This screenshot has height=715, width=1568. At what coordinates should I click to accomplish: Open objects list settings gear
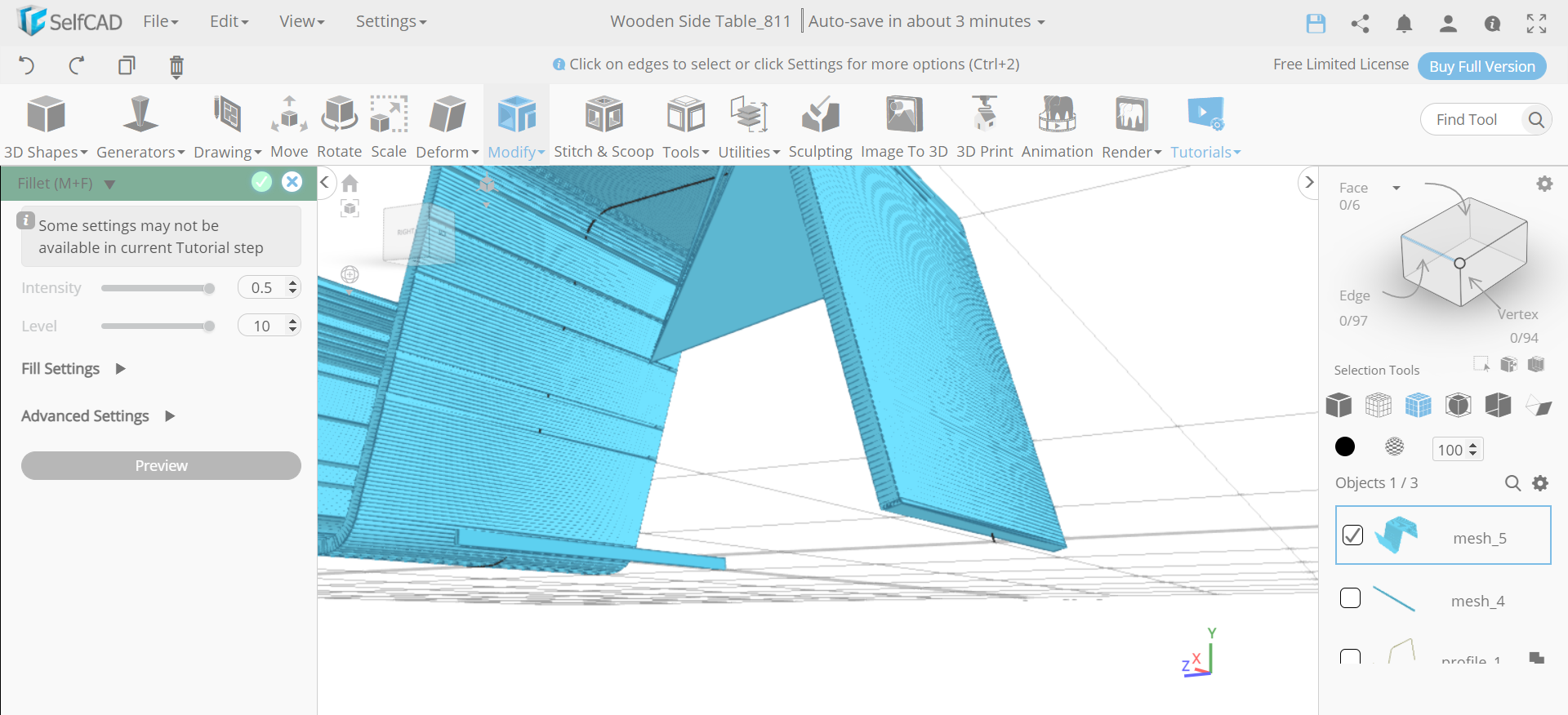tap(1540, 483)
